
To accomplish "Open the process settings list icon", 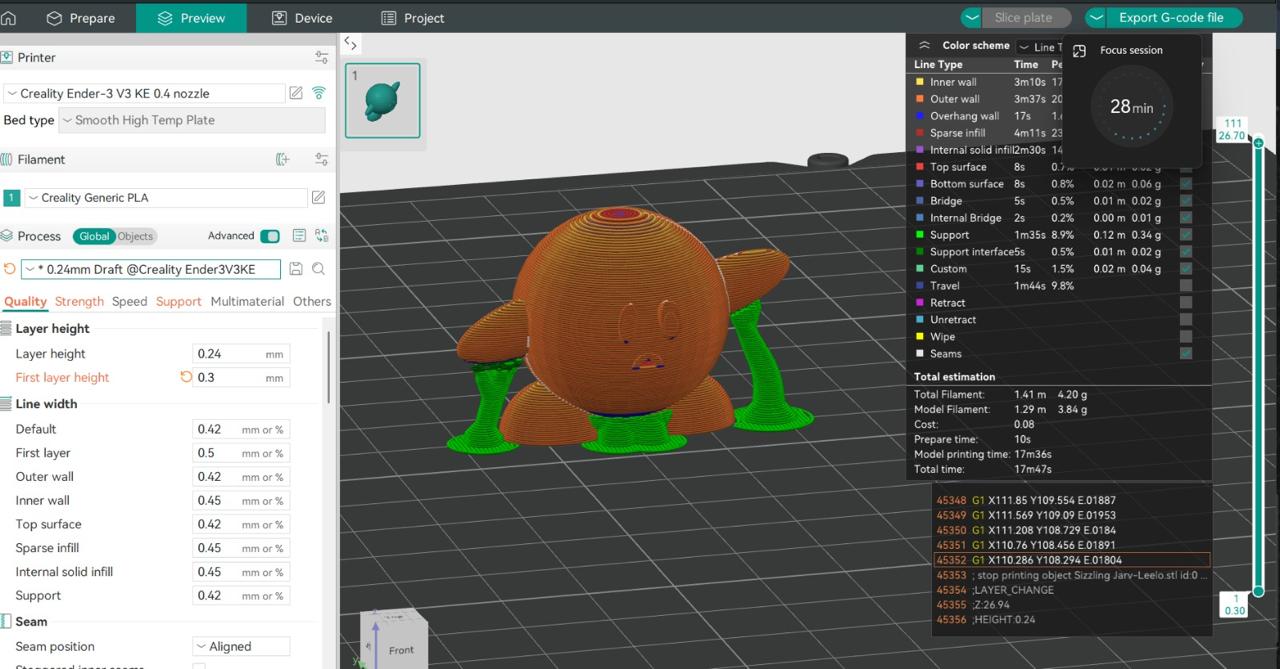I will [299, 236].
